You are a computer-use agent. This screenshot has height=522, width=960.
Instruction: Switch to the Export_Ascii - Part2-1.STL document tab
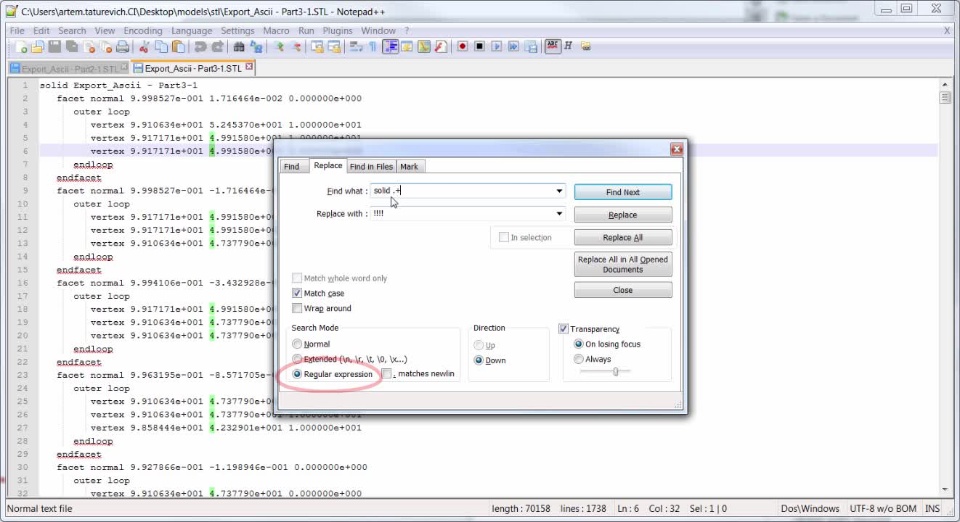69,69
